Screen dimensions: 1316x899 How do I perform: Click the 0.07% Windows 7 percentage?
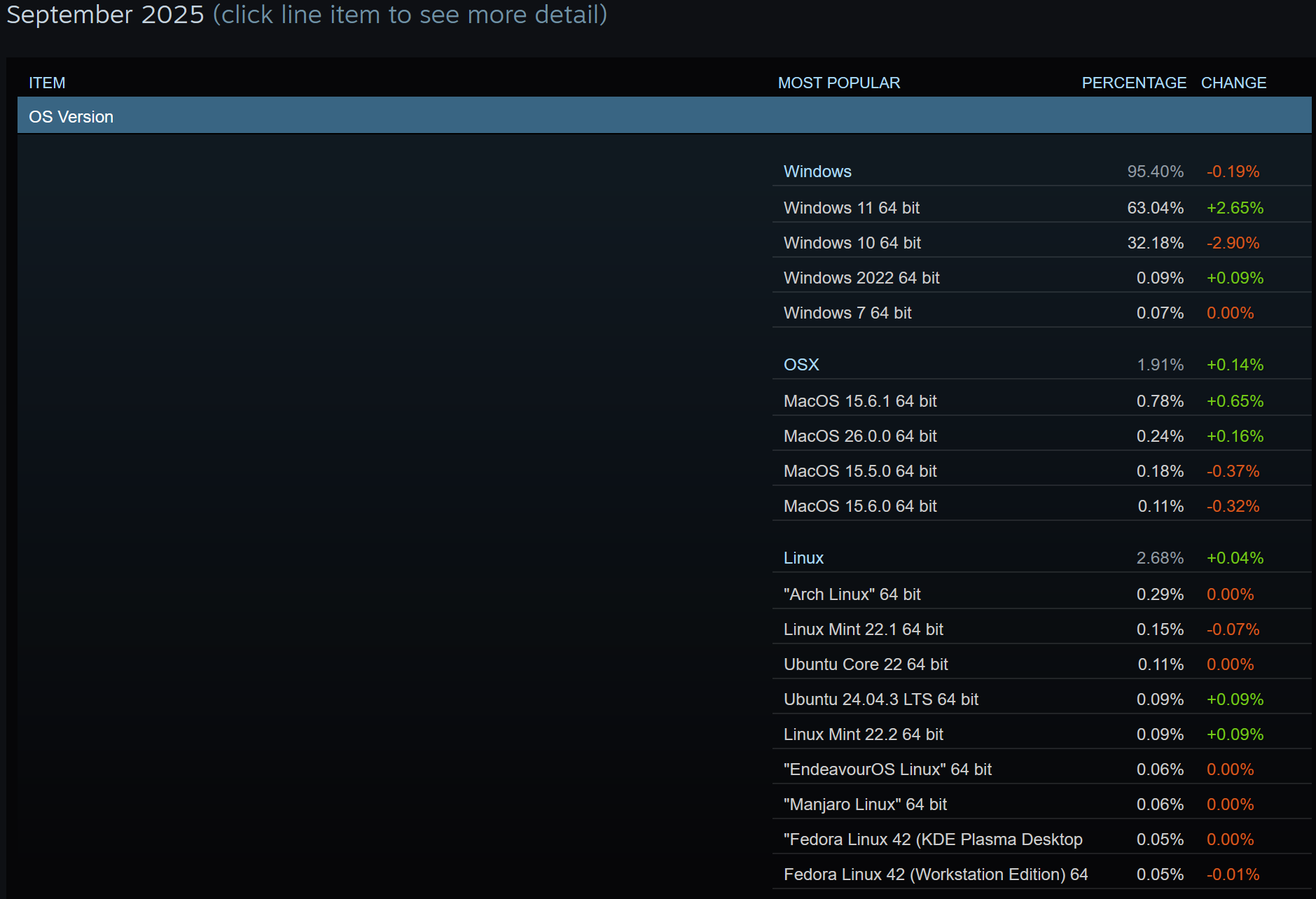tap(1161, 313)
